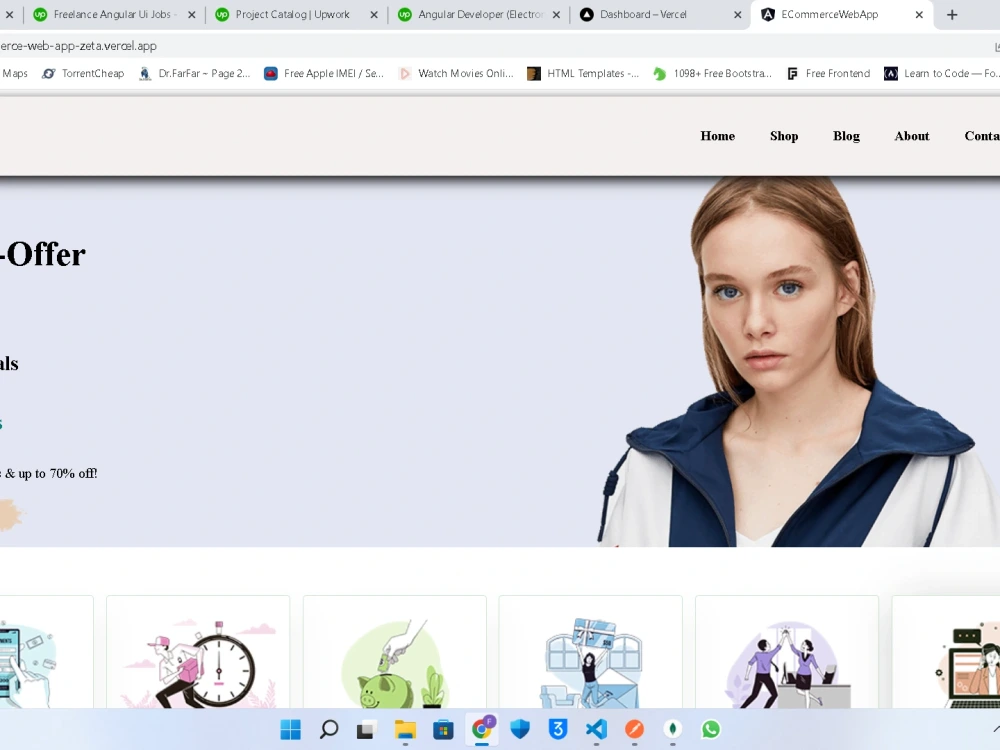This screenshot has width=1000, height=750.
Task: Click the hero text '& up to 70% off!'
Action: point(51,474)
